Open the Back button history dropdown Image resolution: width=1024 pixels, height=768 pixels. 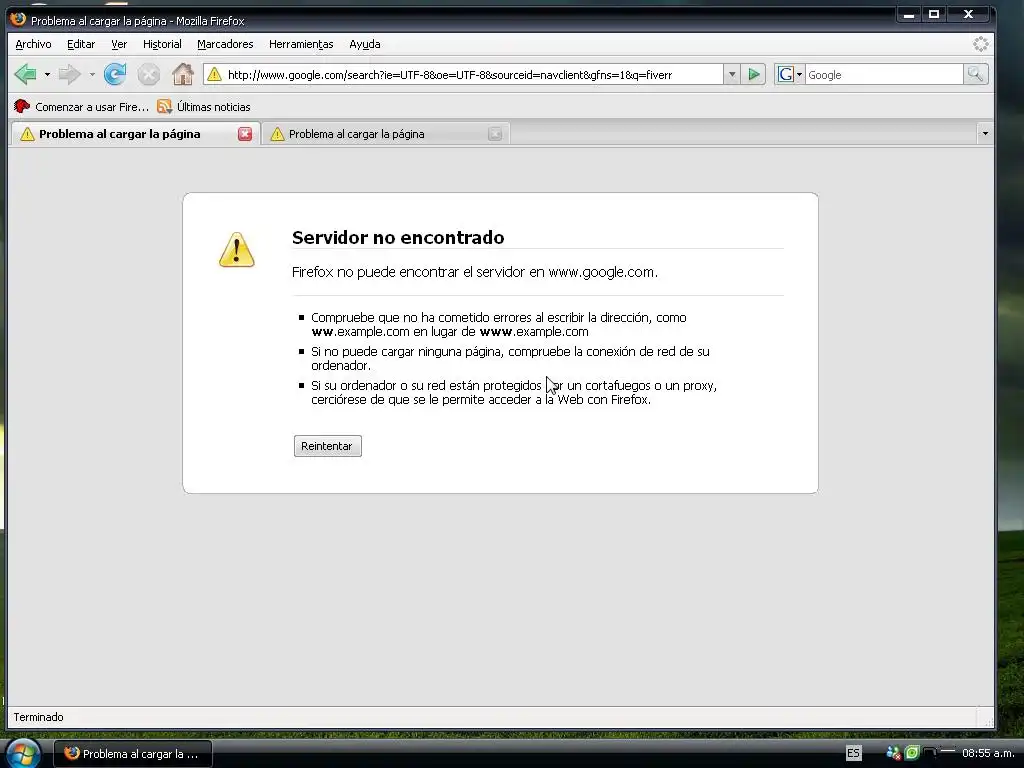click(x=47, y=74)
